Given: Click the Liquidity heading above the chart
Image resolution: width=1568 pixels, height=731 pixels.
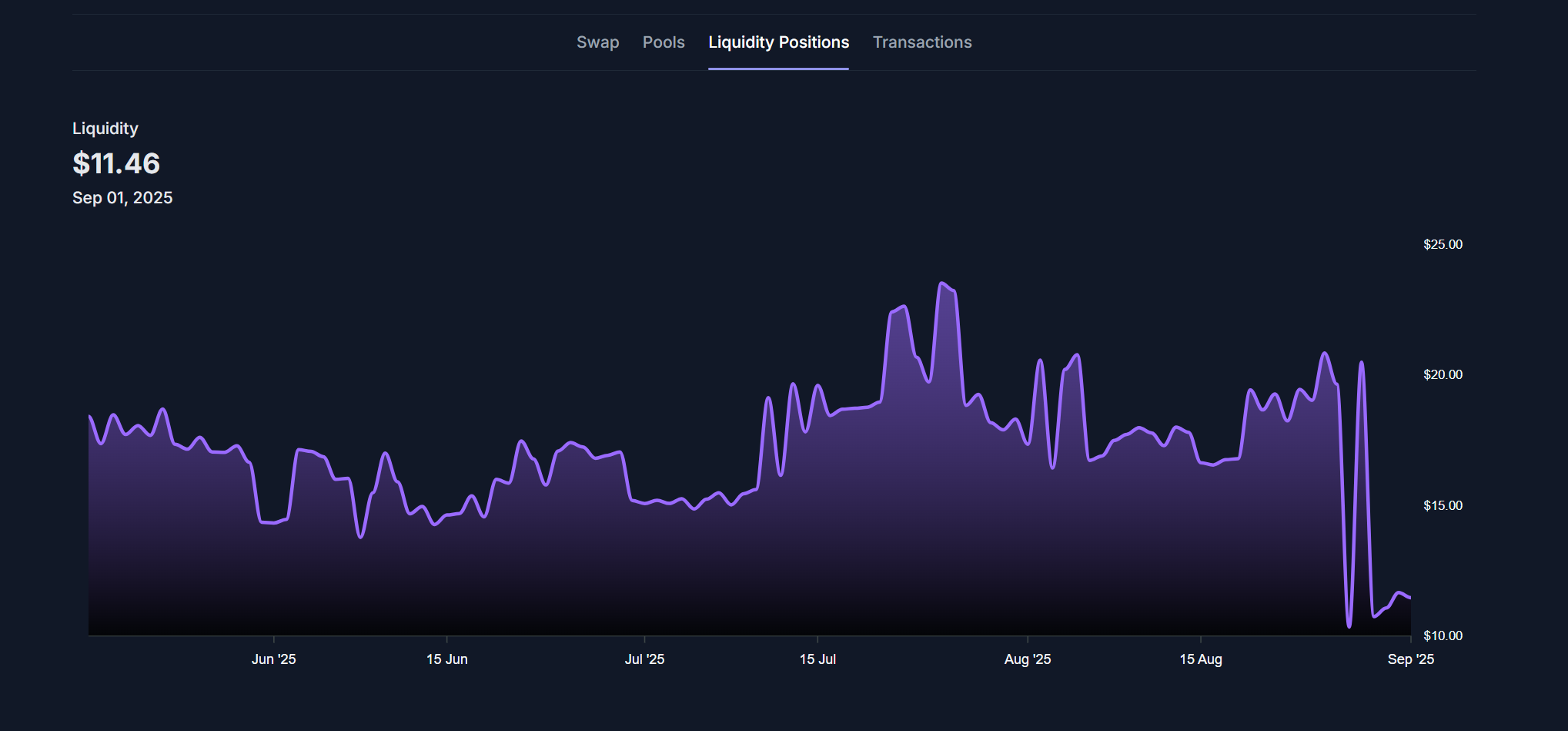Looking at the screenshot, I should tap(105, 129).
